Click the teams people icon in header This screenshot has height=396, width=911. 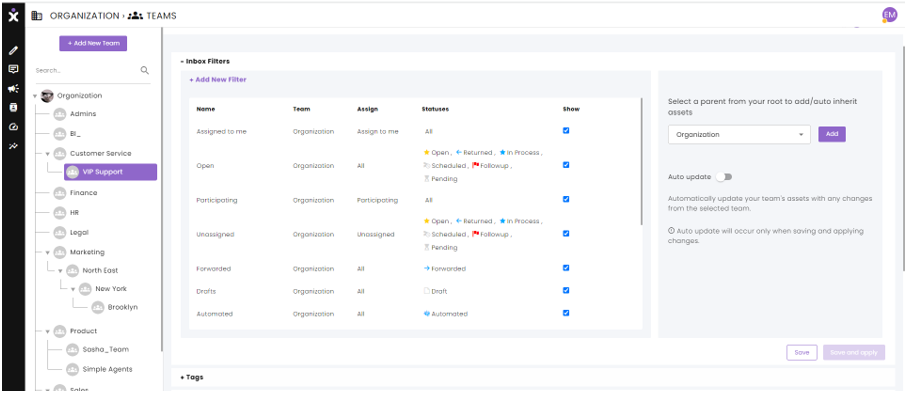pos(135,16)
